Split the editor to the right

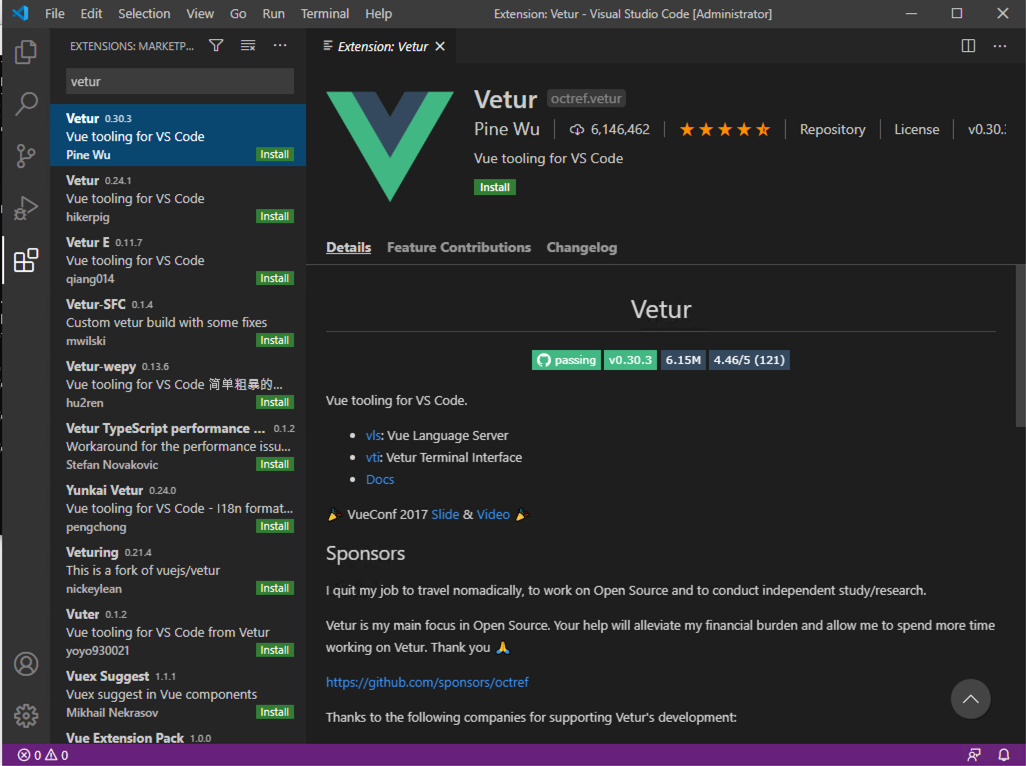pos(968,46)
